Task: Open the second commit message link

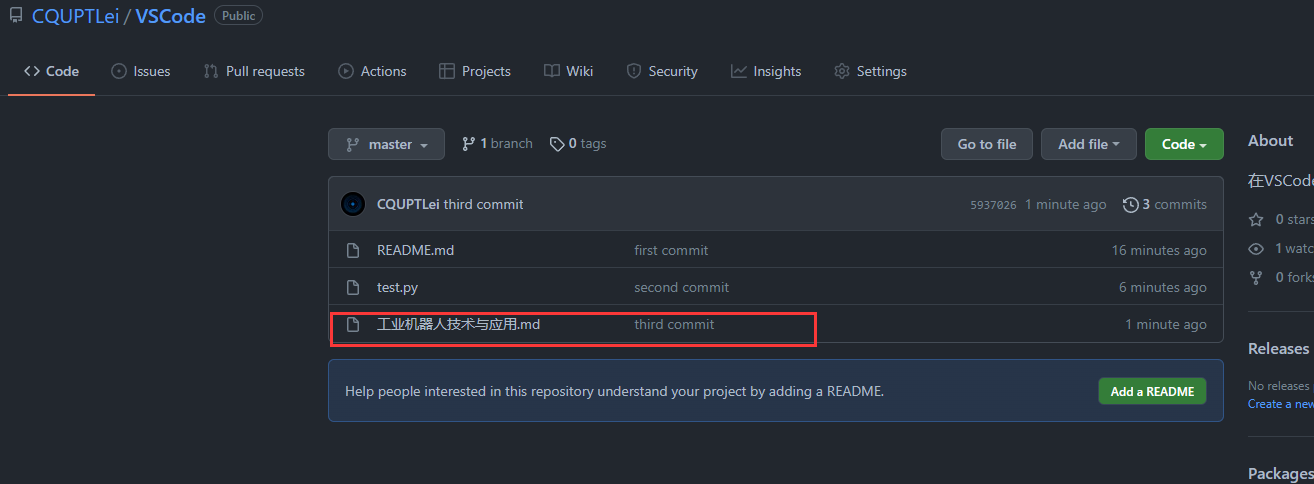Action: point(681,287)
